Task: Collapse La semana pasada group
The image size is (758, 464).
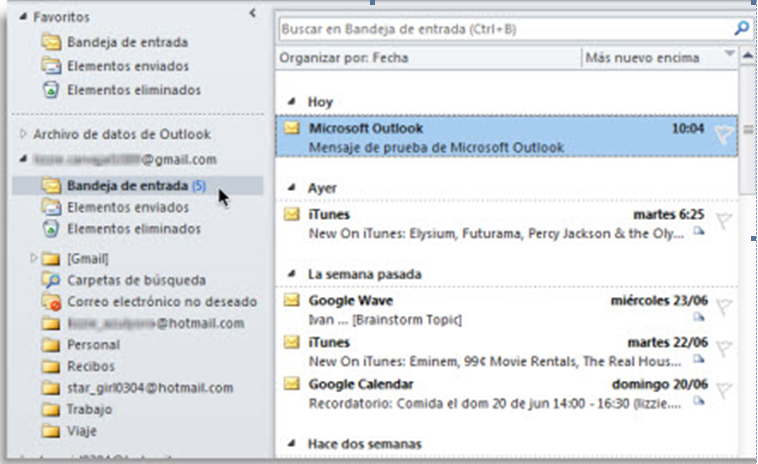Action: tap(292, 274)
